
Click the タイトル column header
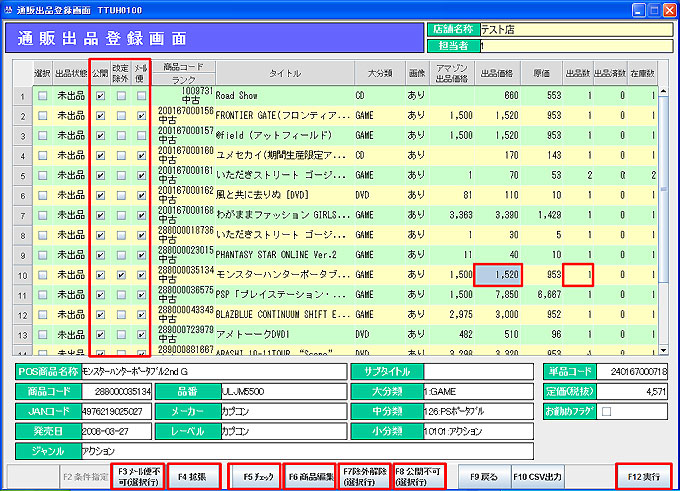point(284,73)
